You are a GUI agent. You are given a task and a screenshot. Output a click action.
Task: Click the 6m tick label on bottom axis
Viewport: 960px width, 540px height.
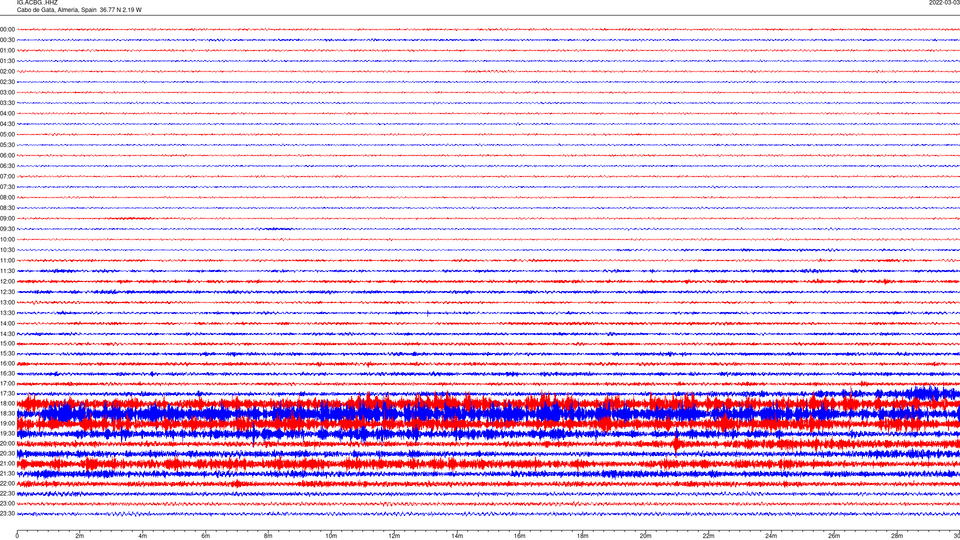206,536
